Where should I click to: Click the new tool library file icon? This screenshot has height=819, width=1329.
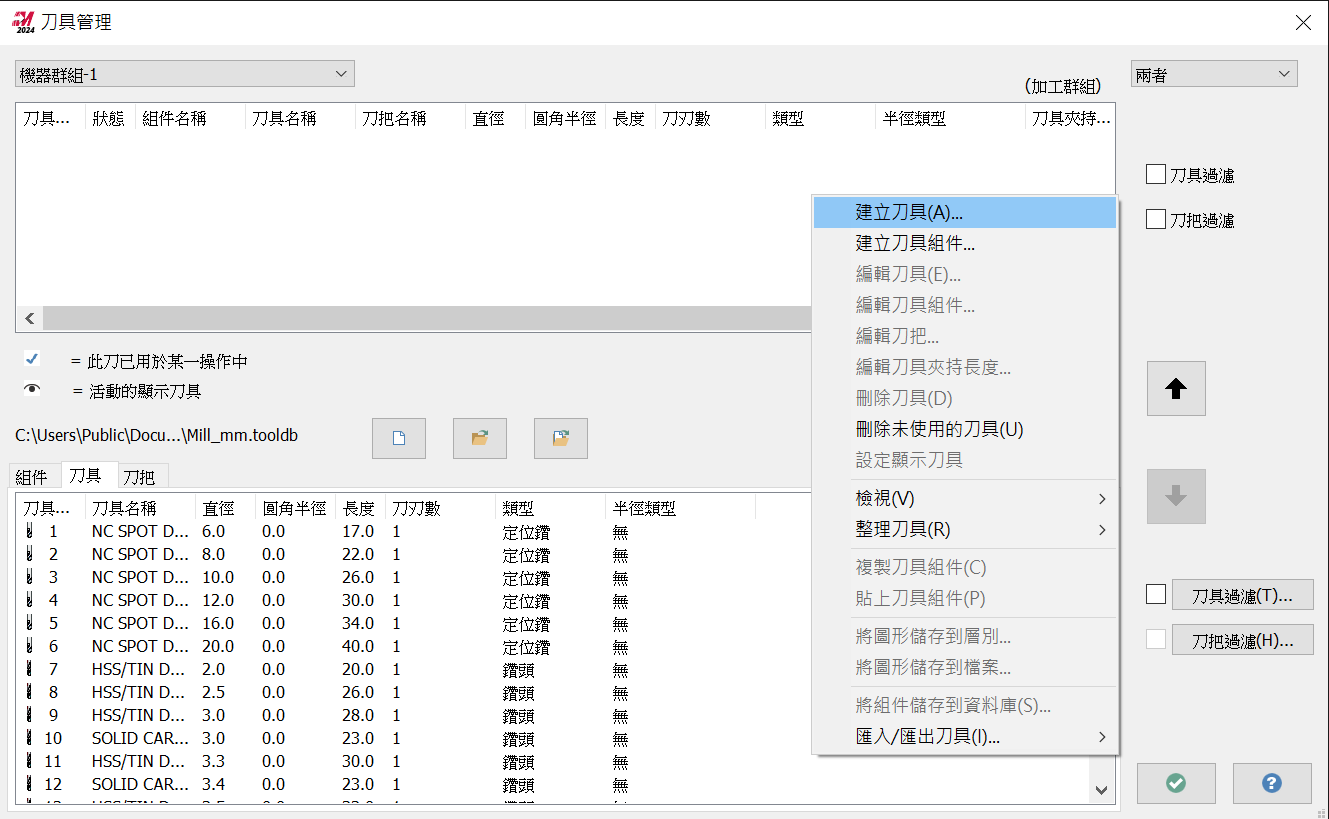click(x=399, y=438)
